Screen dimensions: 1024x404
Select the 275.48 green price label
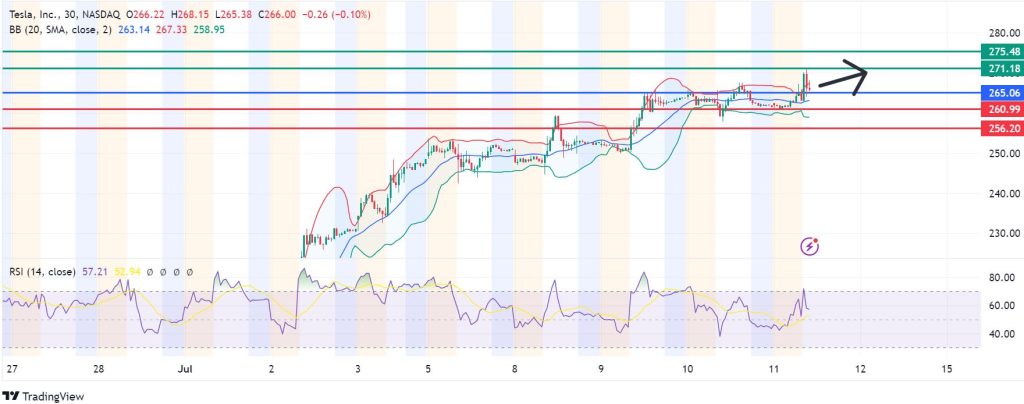tap(1002, 51)
